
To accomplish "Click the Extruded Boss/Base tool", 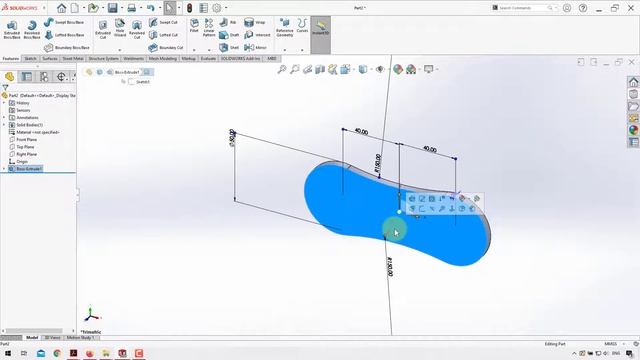I will pyautogui.click(x=12, y=29).
